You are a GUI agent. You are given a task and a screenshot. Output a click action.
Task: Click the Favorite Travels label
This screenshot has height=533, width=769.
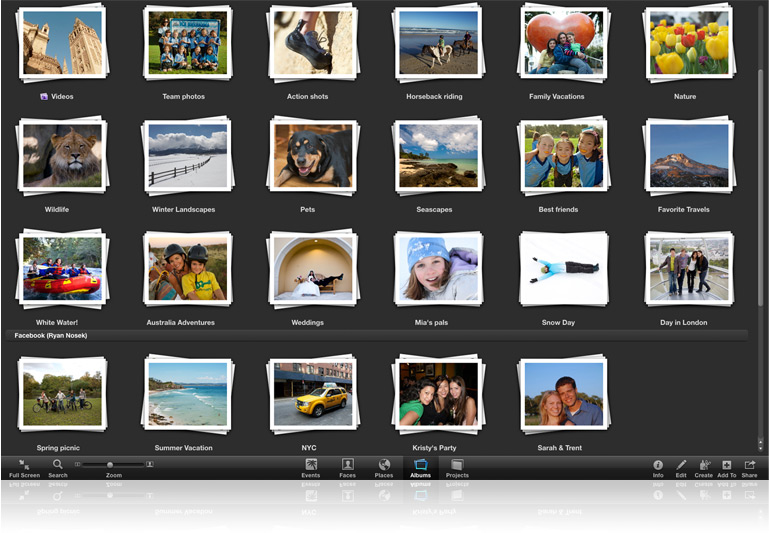pyautogui.click(x=684, y=209)
